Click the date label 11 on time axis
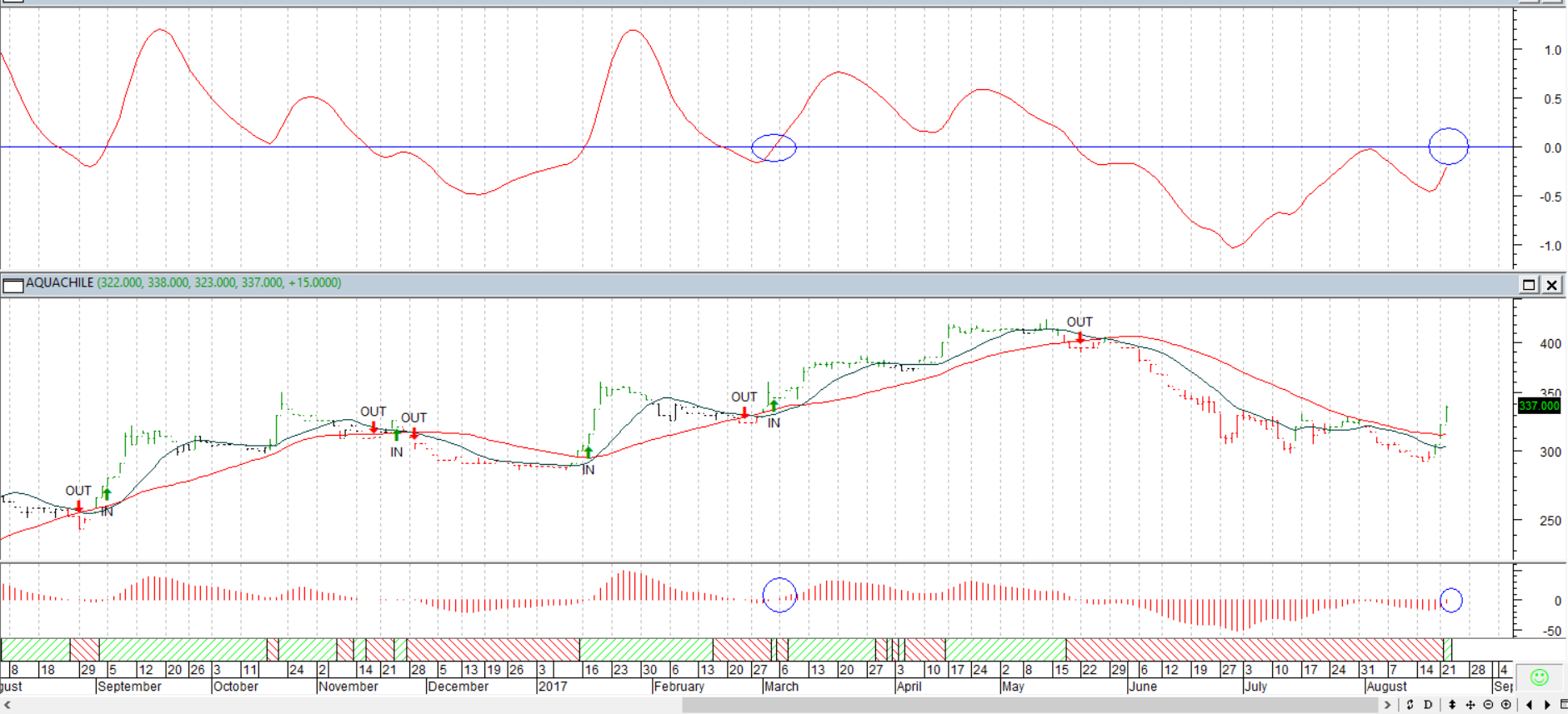1568x714 pixels. pos(250,670)
